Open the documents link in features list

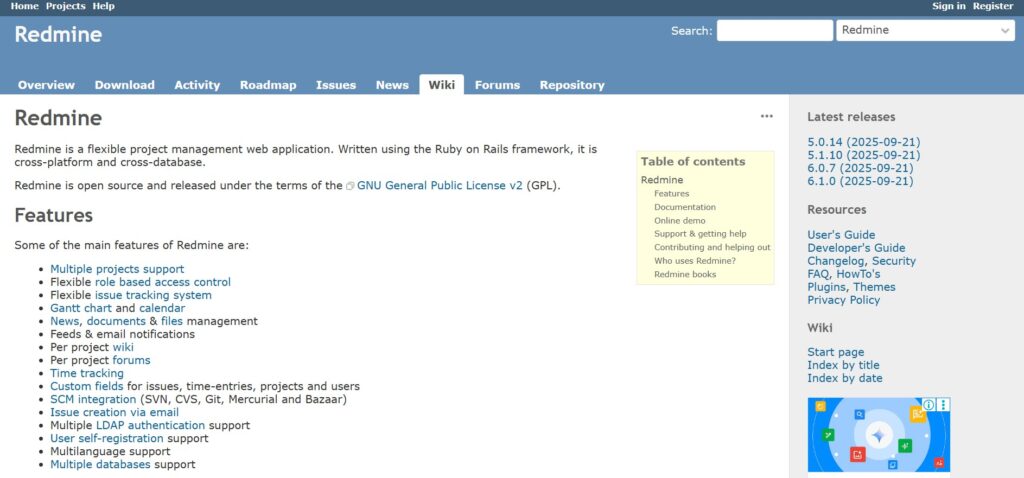tap(116, 321)
